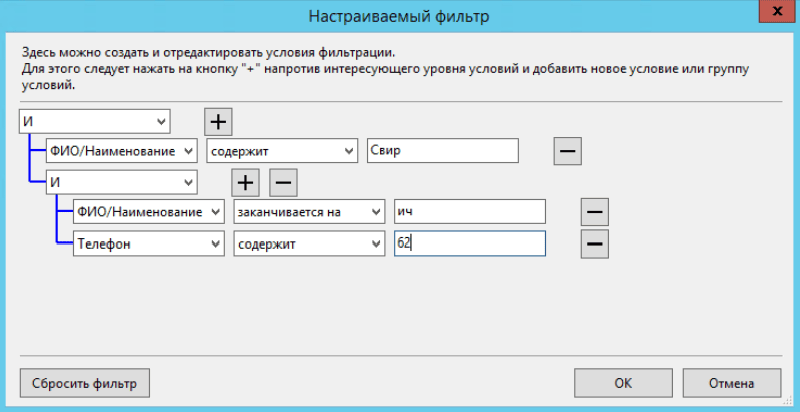Remove the nested group with its minus button
Image resolution: width=800 pixels, height=412 pixels.
[x=282, y=182]
